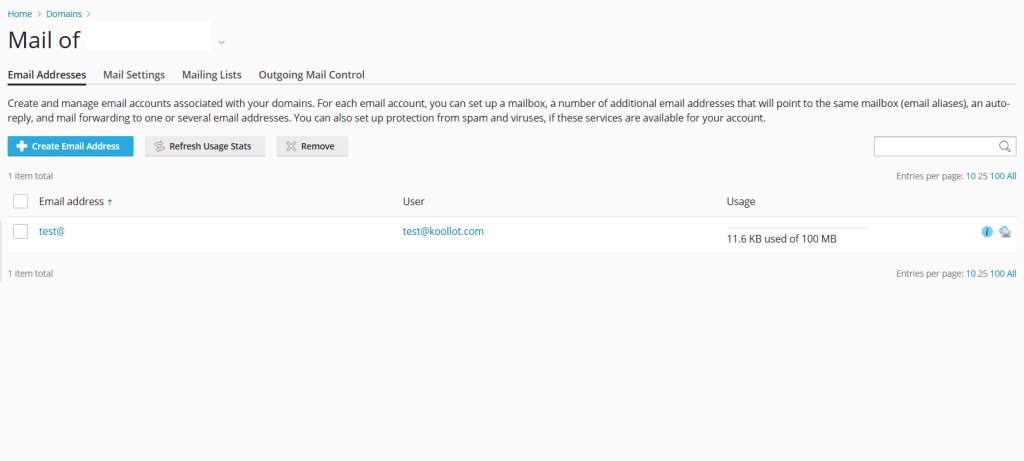Focus the search input field
Image resolution: width=1024 pixels, height=461 pixels.
pyautogui.click(x=935, y=147)
